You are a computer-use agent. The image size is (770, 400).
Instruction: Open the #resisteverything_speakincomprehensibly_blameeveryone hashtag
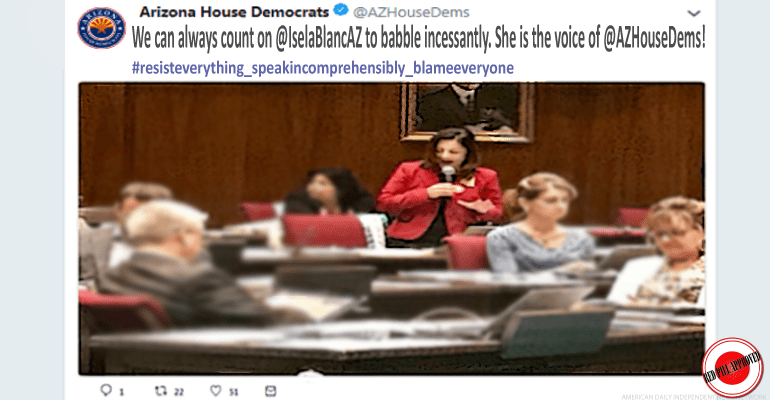(x=323, y=68)
